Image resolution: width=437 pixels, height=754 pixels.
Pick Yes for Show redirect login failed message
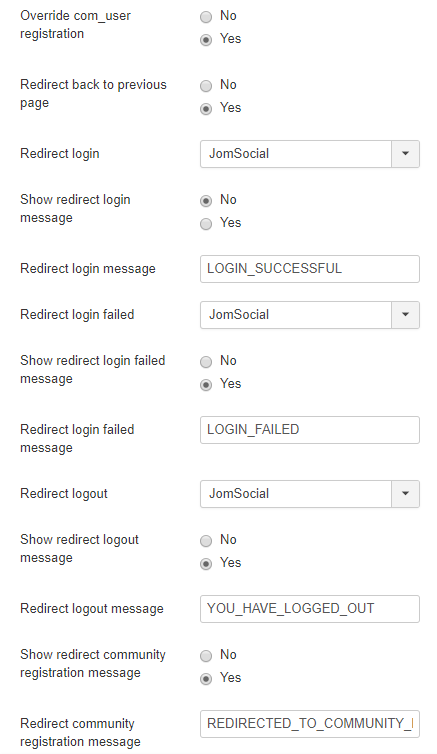[x=206, y=385]
